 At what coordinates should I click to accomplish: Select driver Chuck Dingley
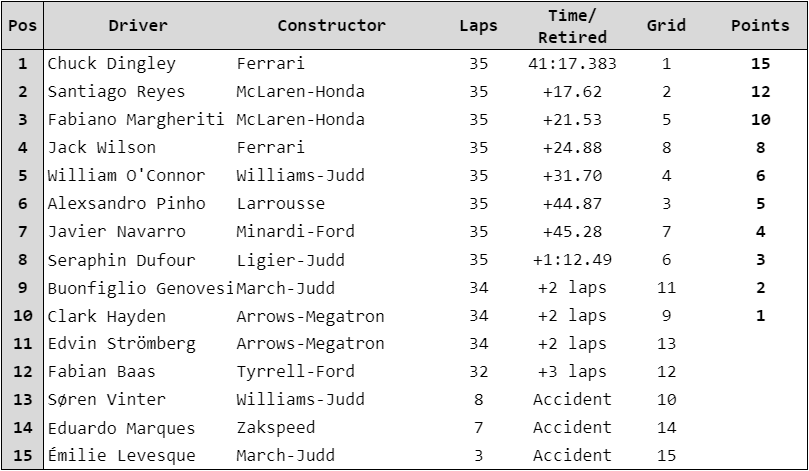point(111,64)
